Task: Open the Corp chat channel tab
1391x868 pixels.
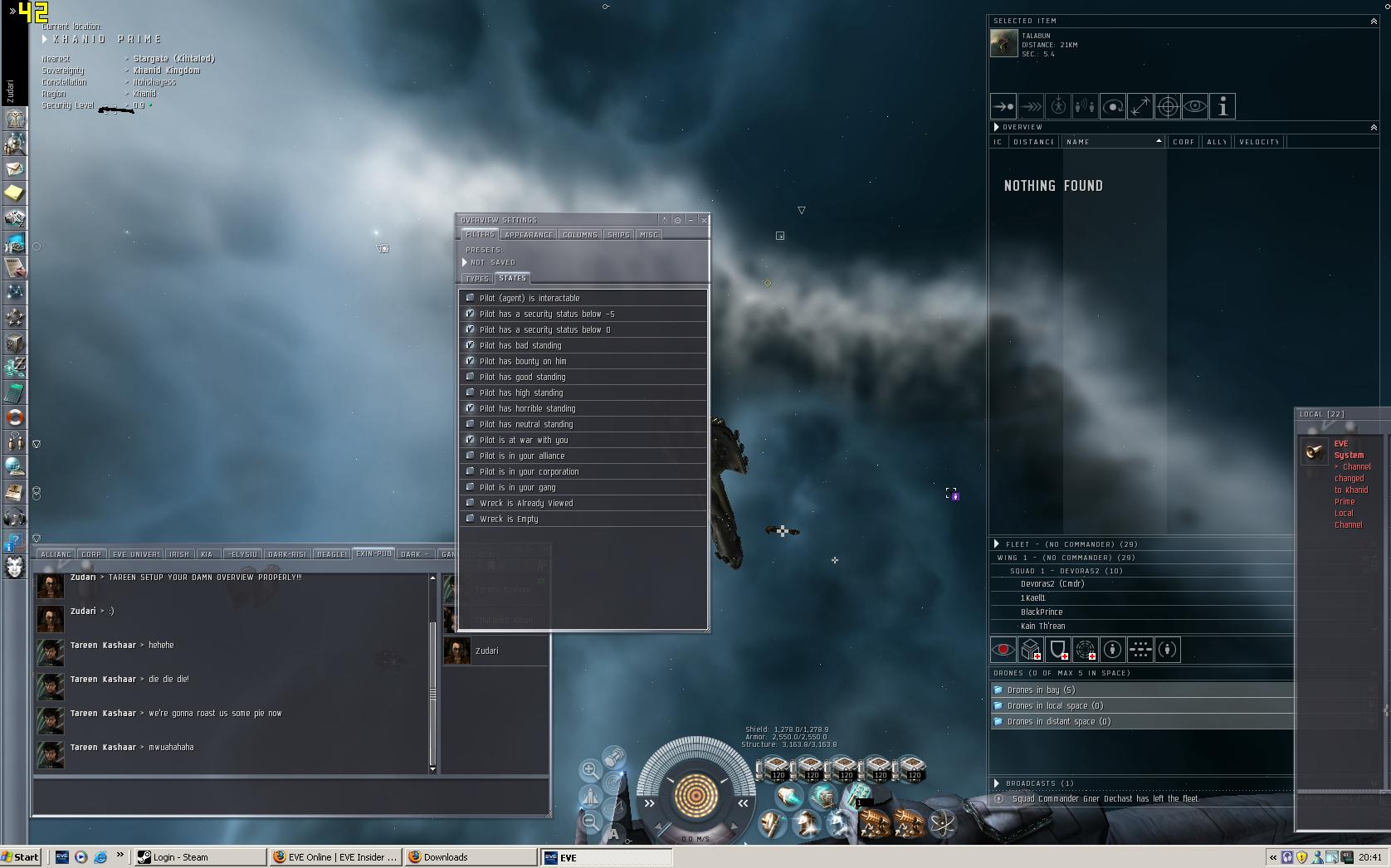Action: click(x=91, y=554)
